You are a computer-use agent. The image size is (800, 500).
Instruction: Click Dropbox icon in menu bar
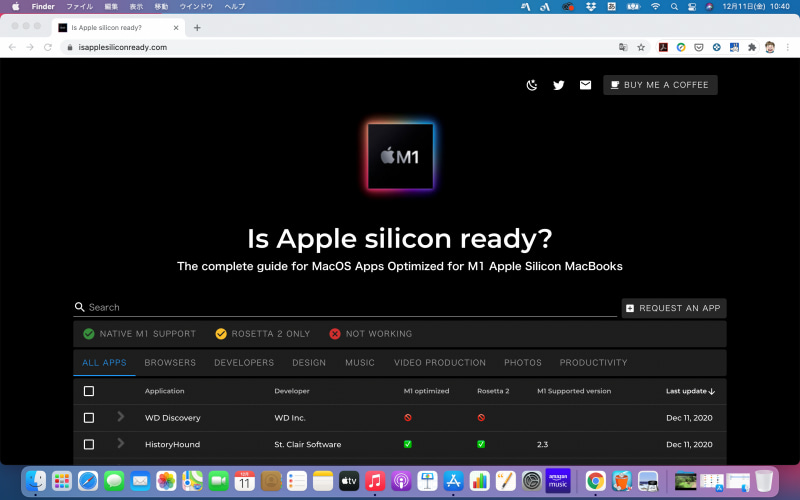(591, 7)
